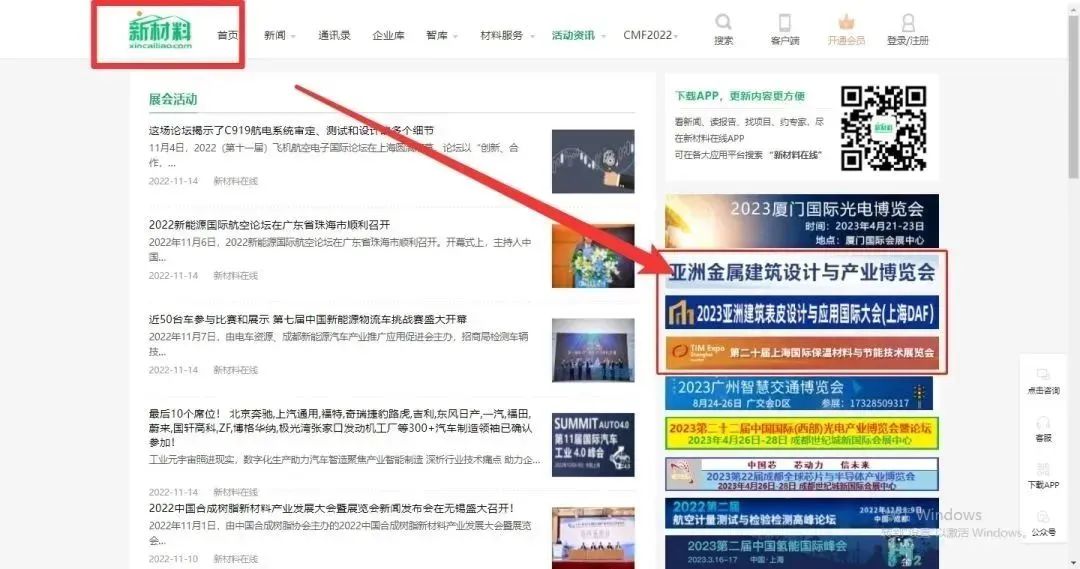1080x569 pixels.
Task: Open the 客服 headset icon
Action: click(x=1043, y=422)
